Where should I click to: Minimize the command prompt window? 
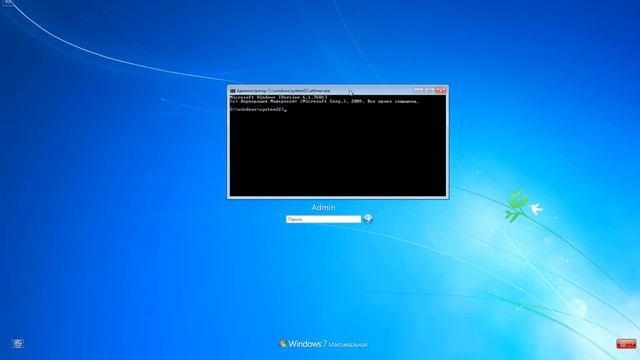[418, 90]
